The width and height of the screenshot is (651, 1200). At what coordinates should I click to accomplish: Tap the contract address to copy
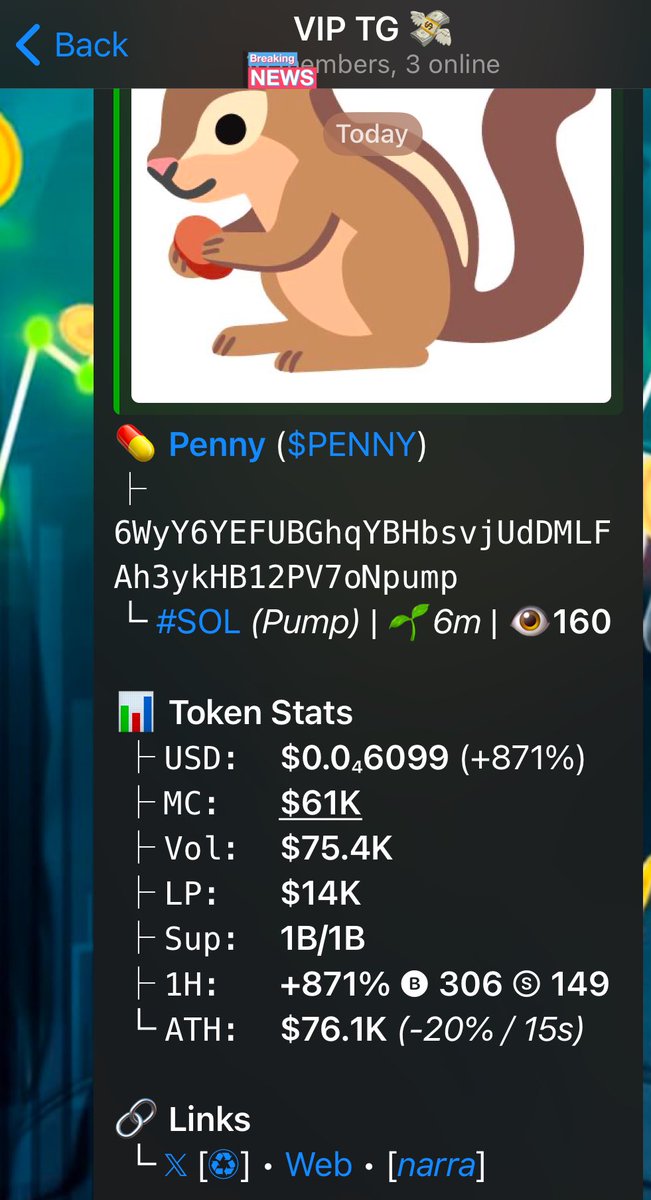point(362,555)
